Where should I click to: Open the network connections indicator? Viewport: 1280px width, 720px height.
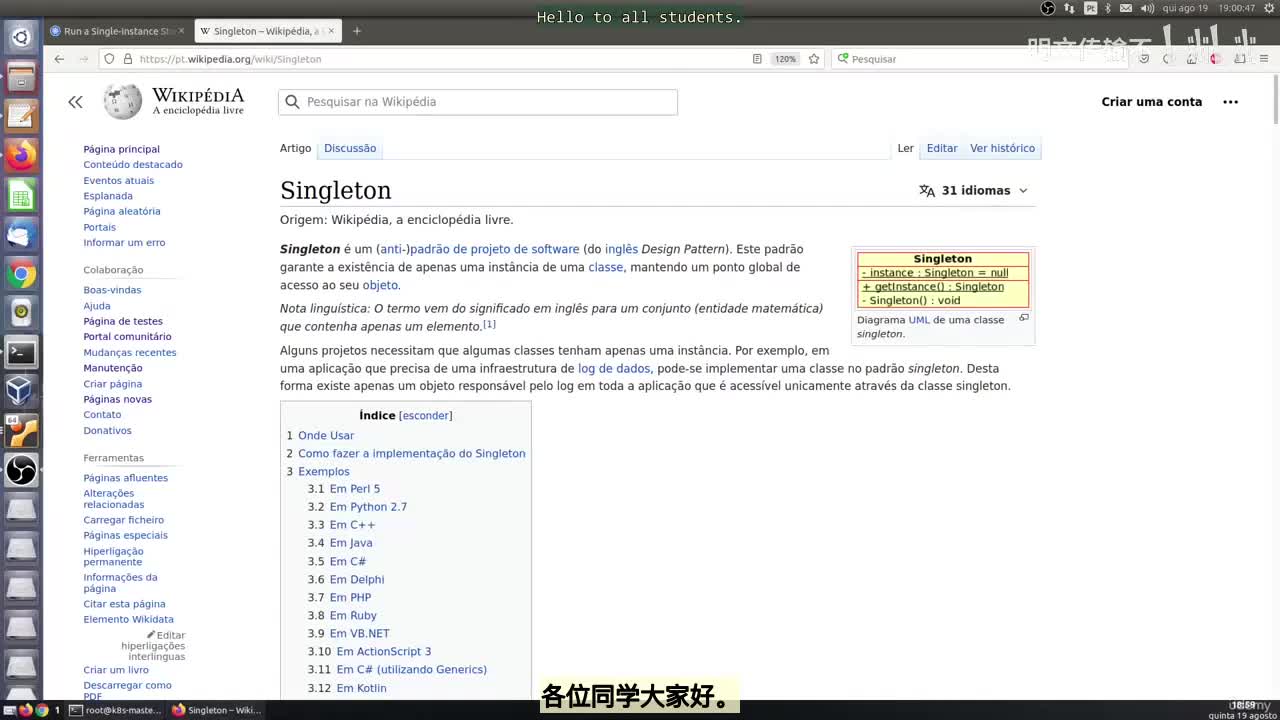(x=1069, y=8)
